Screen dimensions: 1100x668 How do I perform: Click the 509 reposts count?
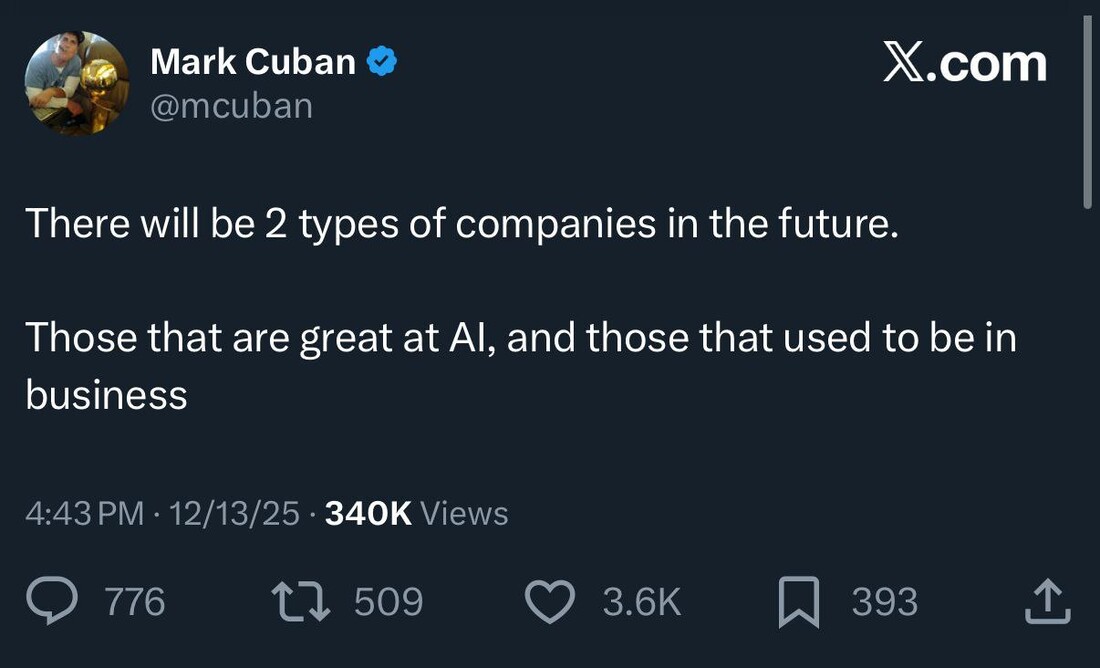point(389,602)
